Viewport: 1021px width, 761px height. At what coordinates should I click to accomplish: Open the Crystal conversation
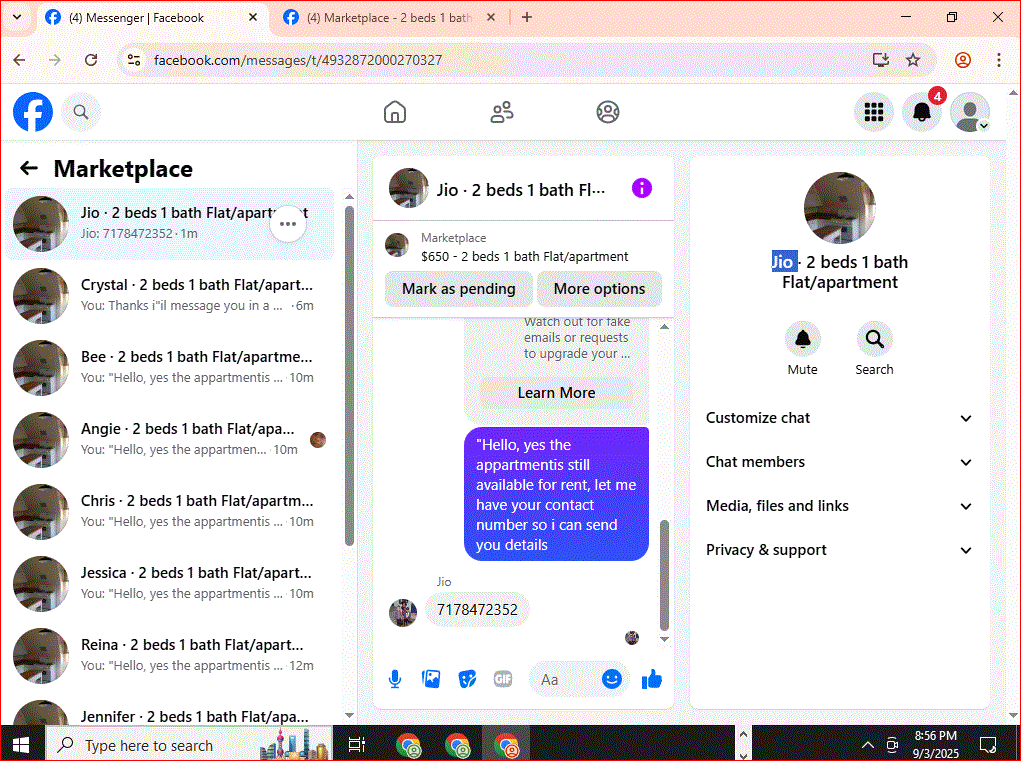[x=170, y=296]
